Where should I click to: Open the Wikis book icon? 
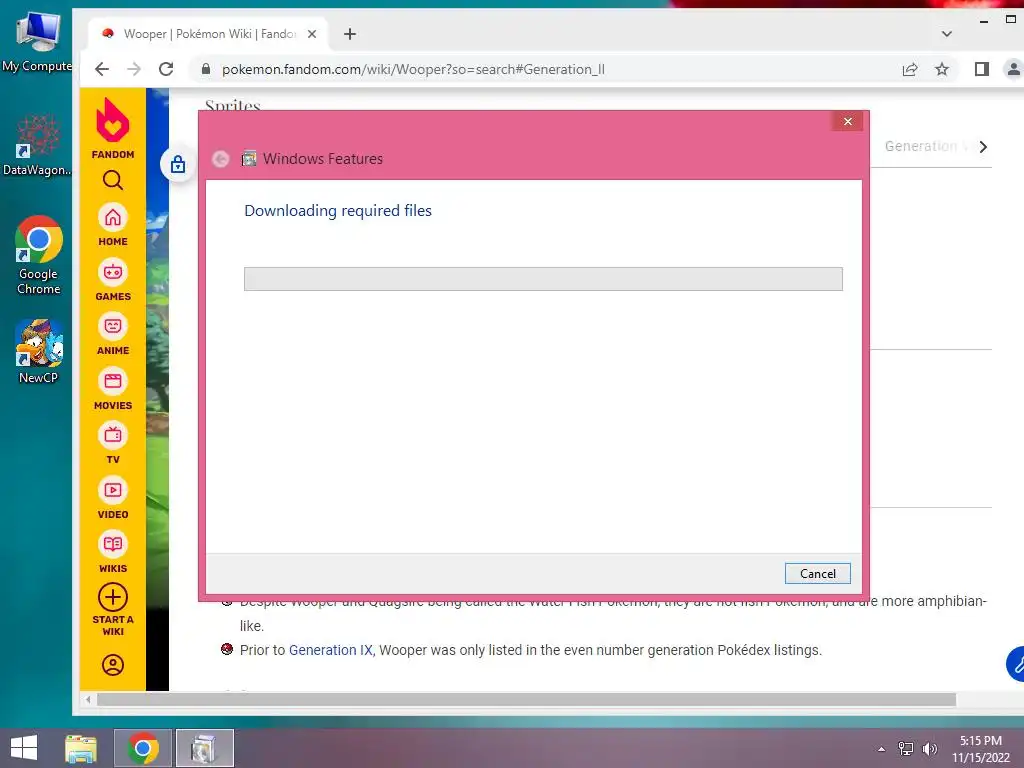pos(112,545)
